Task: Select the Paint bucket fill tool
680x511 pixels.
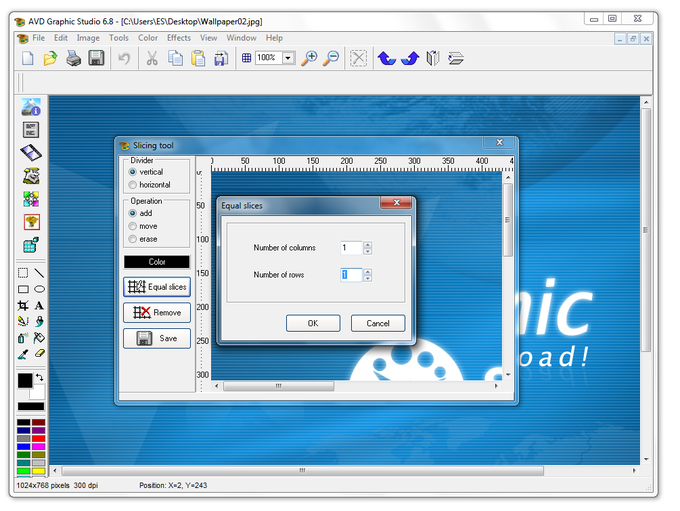Action: tap(39, 337)
